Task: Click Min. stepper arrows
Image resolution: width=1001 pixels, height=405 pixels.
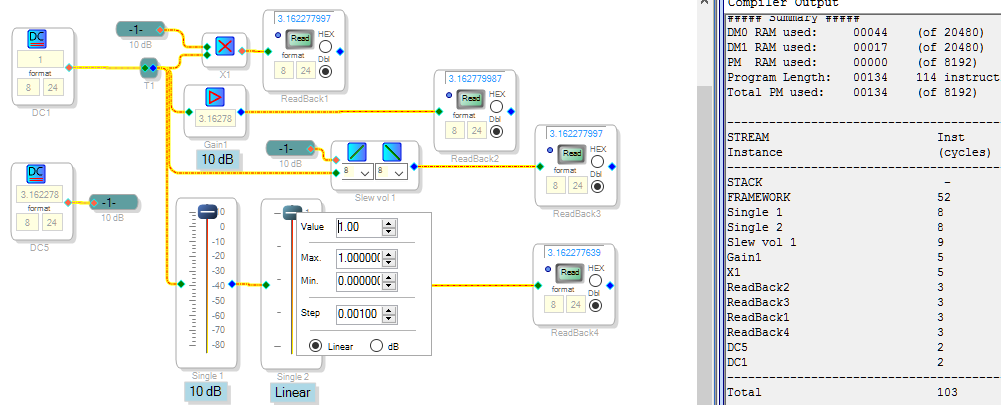Action: pos(390,281)
